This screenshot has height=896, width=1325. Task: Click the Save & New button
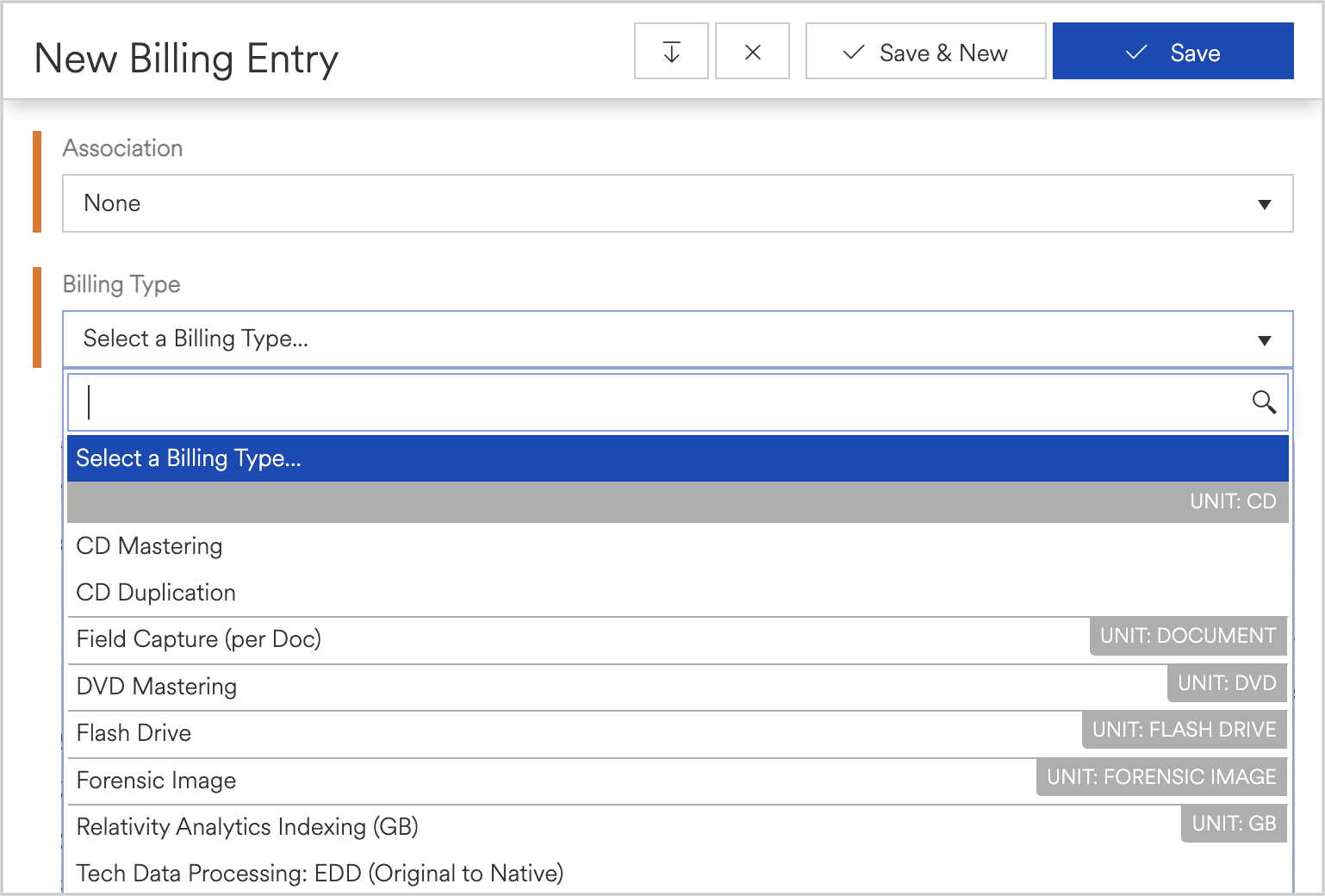pyautogui.click(x=925, y=52)
